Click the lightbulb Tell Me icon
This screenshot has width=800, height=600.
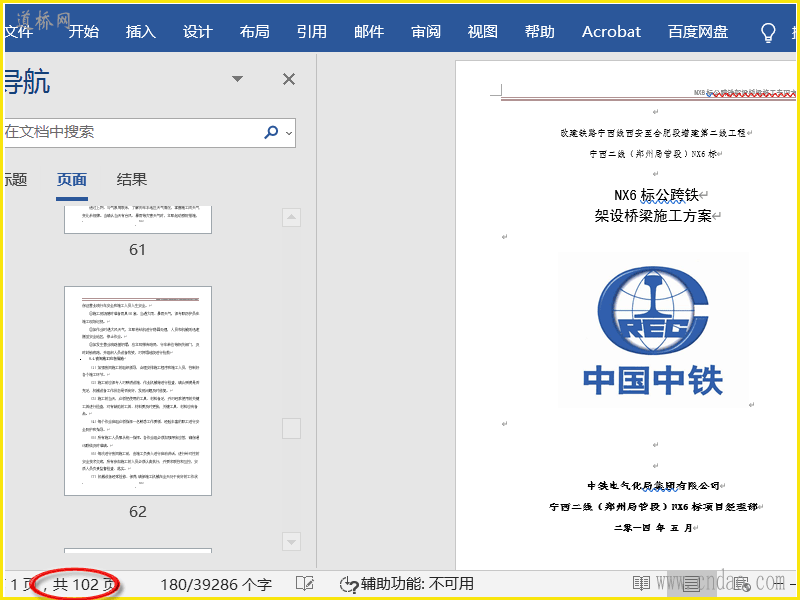pos(768,32)
